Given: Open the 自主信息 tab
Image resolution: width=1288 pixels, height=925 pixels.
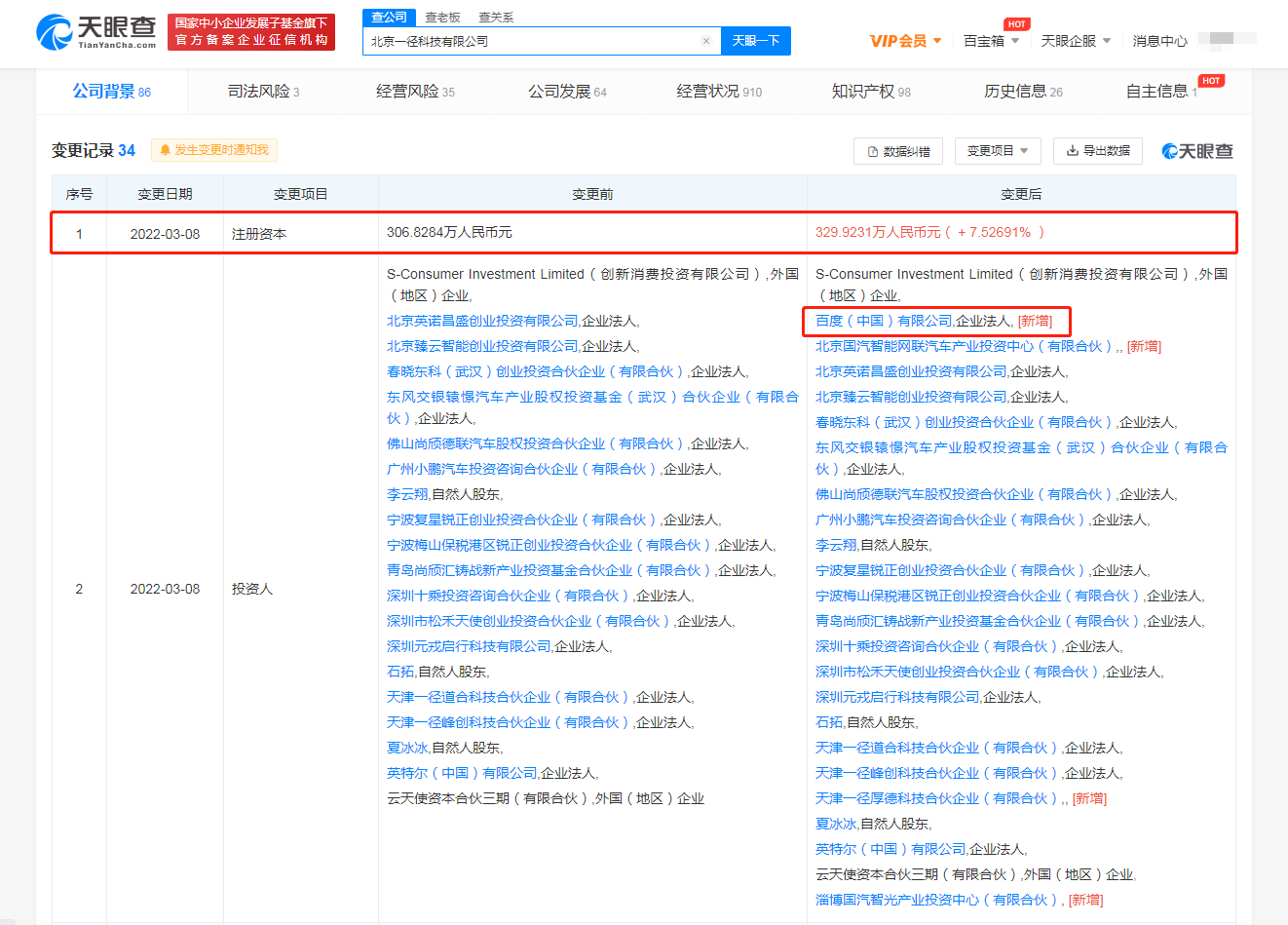Looking at the screenshot, I should pos(1161,92).
